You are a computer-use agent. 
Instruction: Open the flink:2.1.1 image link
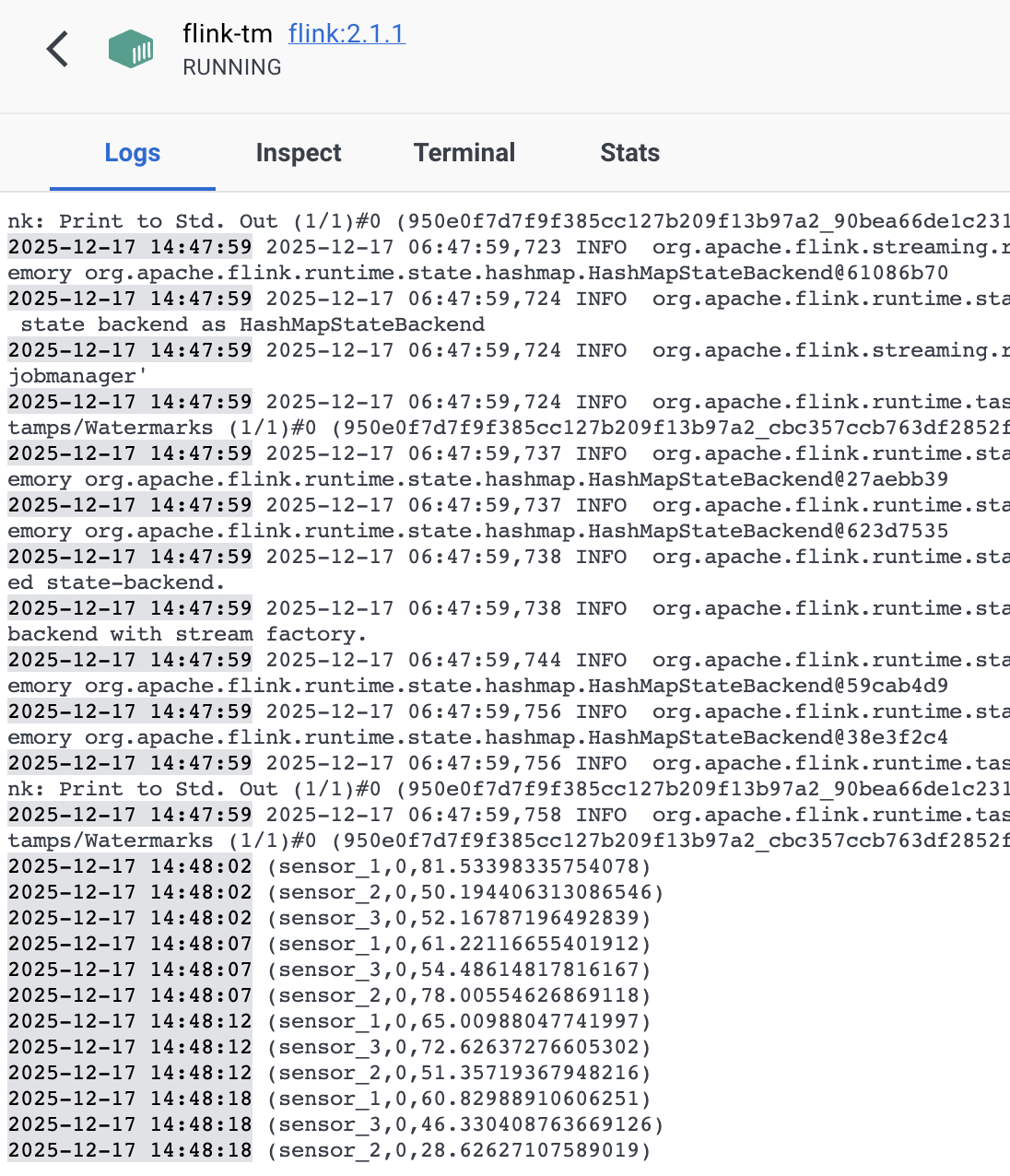pos(346,34)
